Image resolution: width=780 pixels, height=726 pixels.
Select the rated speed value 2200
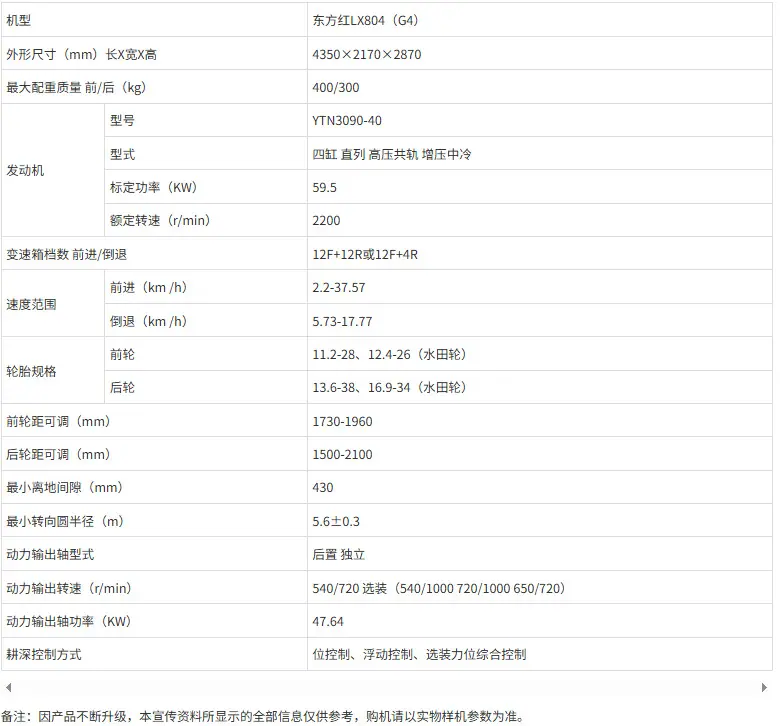click(326, 220)
